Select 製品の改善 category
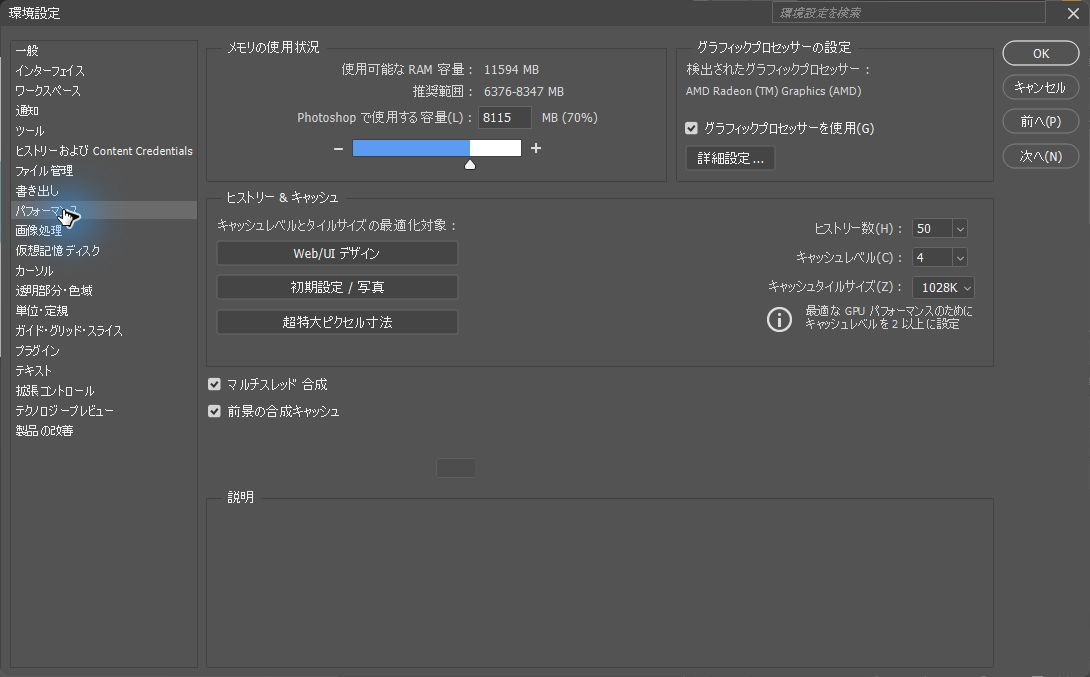 tap(104, 431)
